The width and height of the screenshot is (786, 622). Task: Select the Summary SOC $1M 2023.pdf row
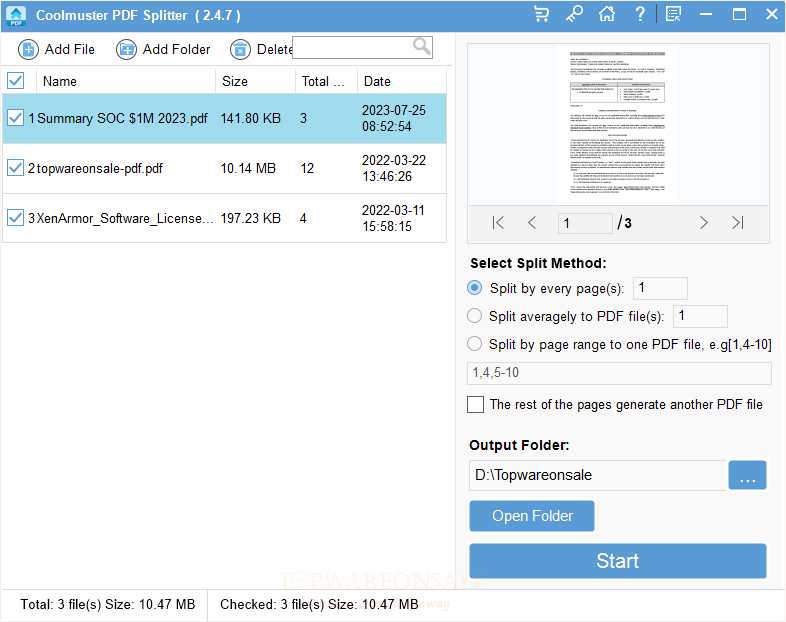click(225, 118)
